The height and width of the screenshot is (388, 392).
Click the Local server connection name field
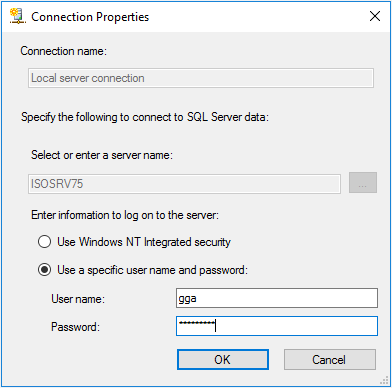pyautogui.click(x=201, y=78)
